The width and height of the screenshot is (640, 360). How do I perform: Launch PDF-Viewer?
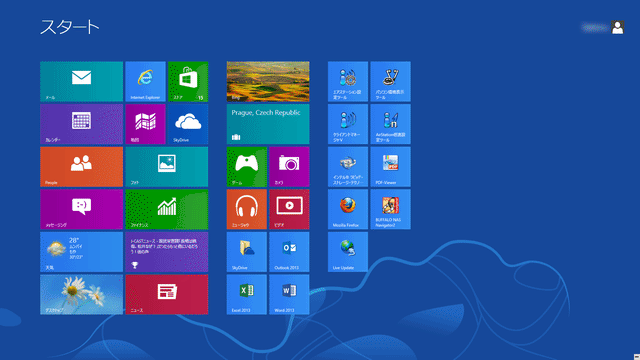point(391,167)
